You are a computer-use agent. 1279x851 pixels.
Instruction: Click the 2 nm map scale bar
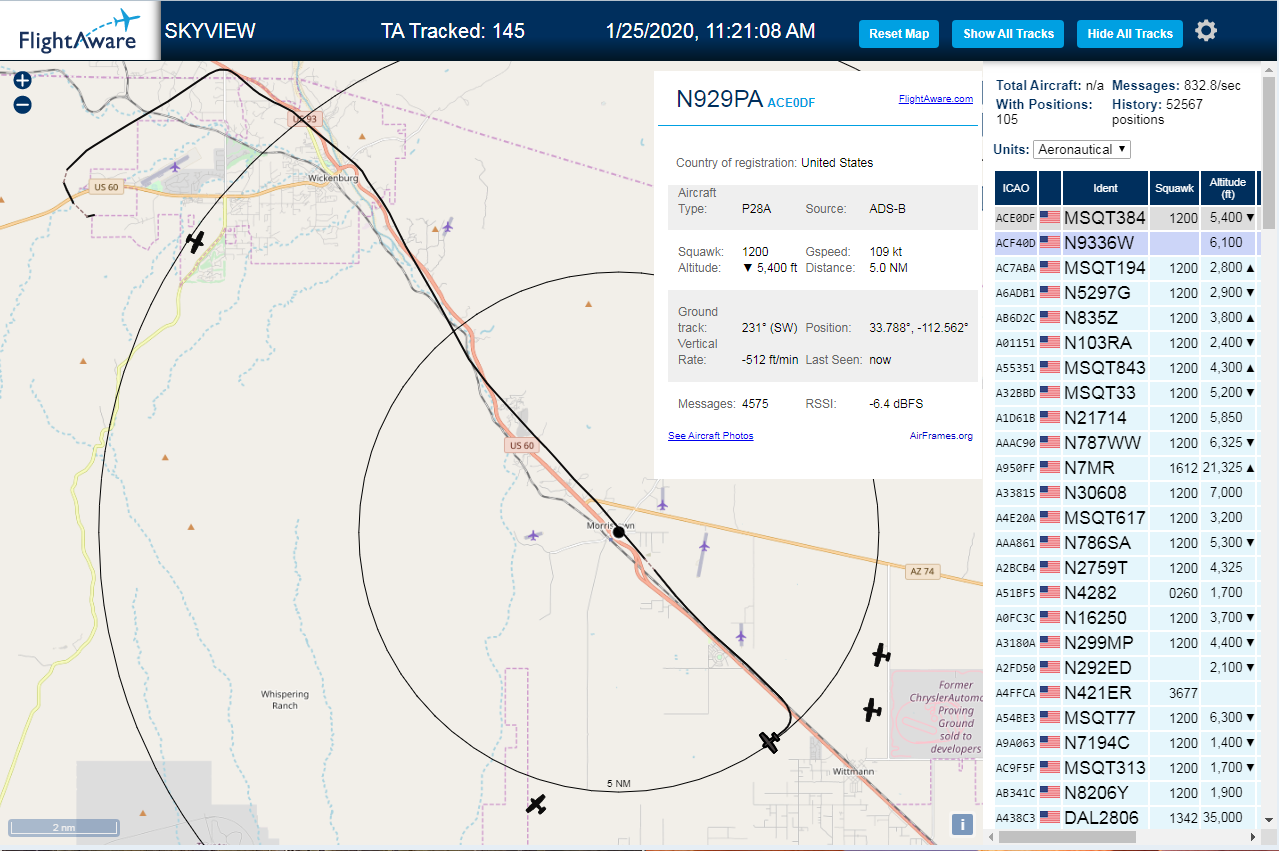click(64, 828)
